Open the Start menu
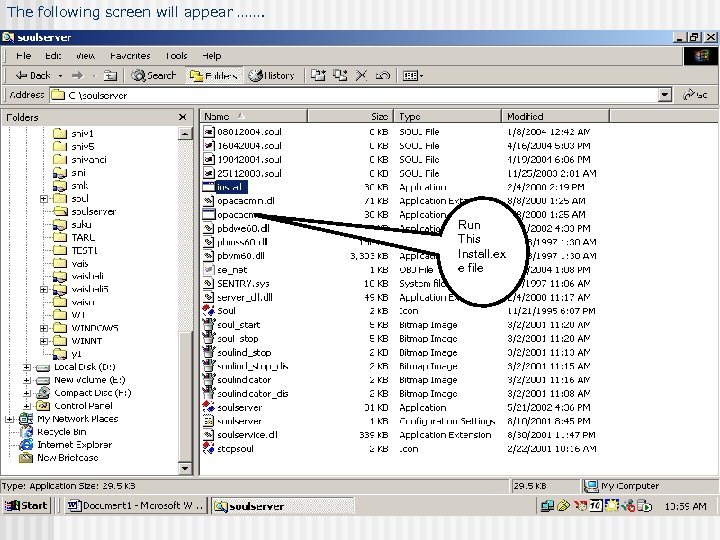This screenshot has width=720, height=540. [26, 506]
